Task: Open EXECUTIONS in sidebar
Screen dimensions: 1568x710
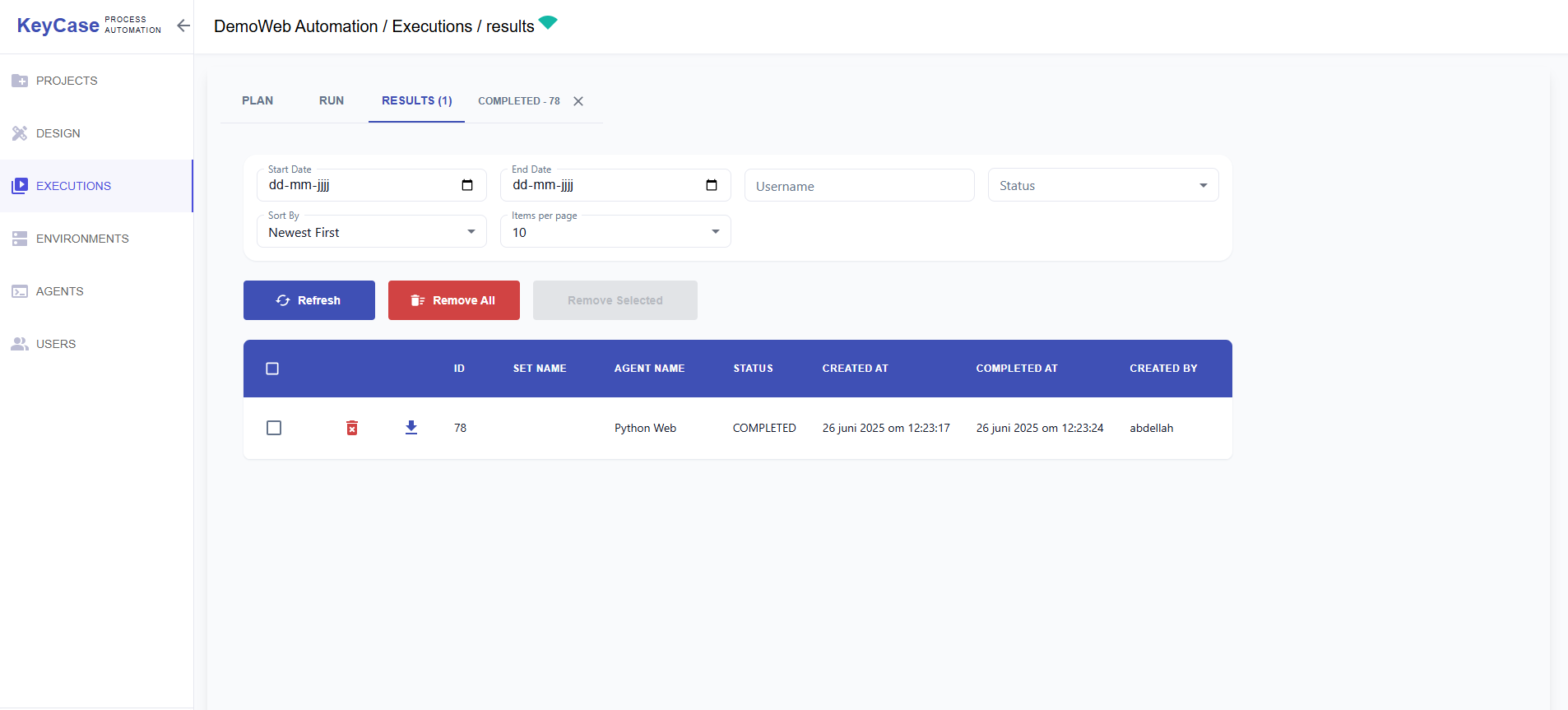Action: [x=96, y=186]
